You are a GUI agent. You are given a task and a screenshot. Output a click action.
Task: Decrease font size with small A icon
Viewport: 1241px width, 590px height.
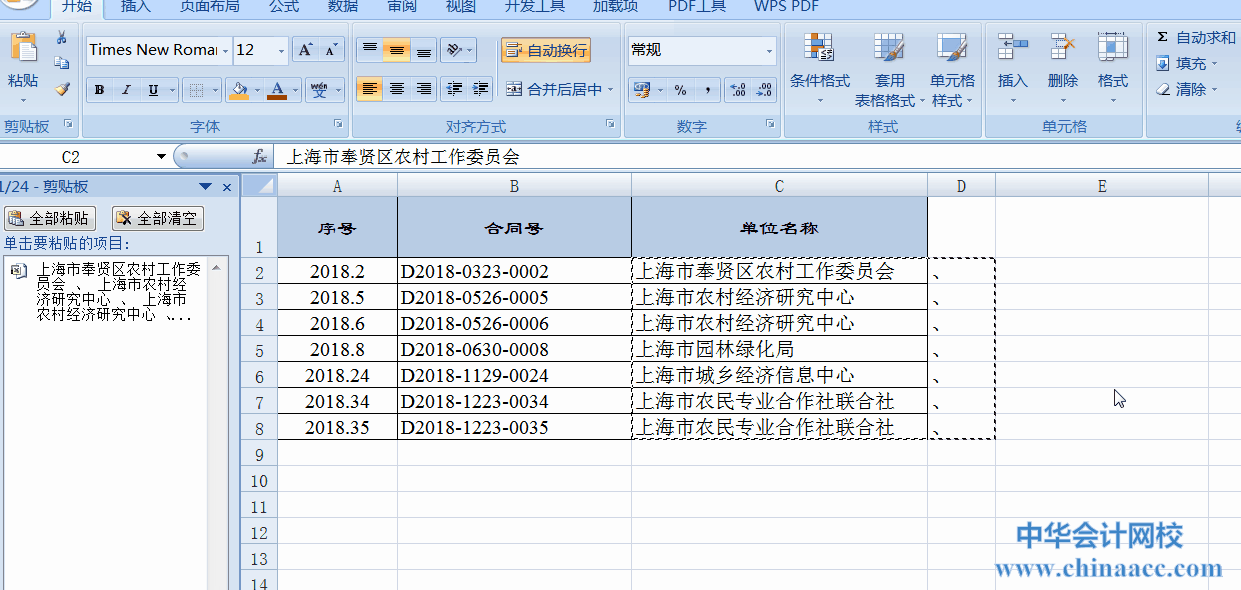click(332, 50)
